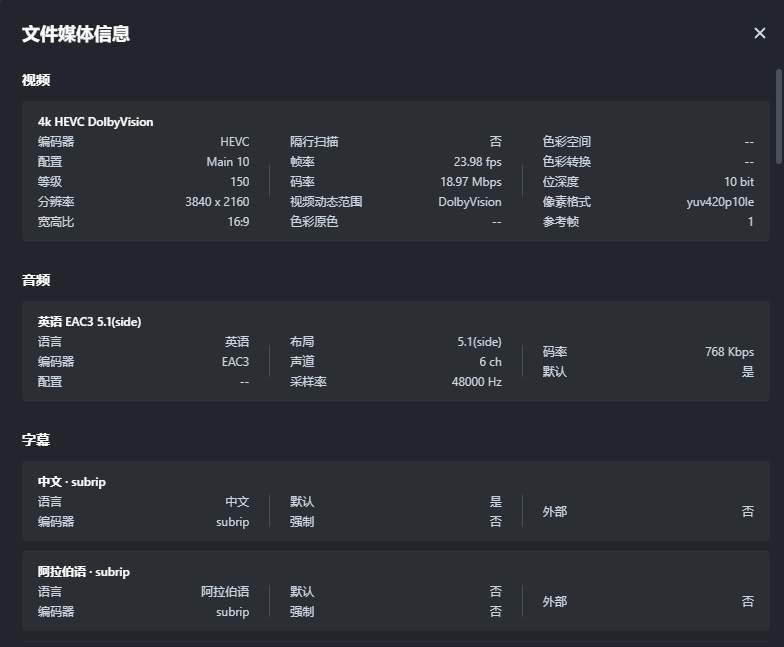The width and height of the screenshot is (784, 647).
Task: Click the 23.98 fps frame rate value
Action: [x=477, y=162]
